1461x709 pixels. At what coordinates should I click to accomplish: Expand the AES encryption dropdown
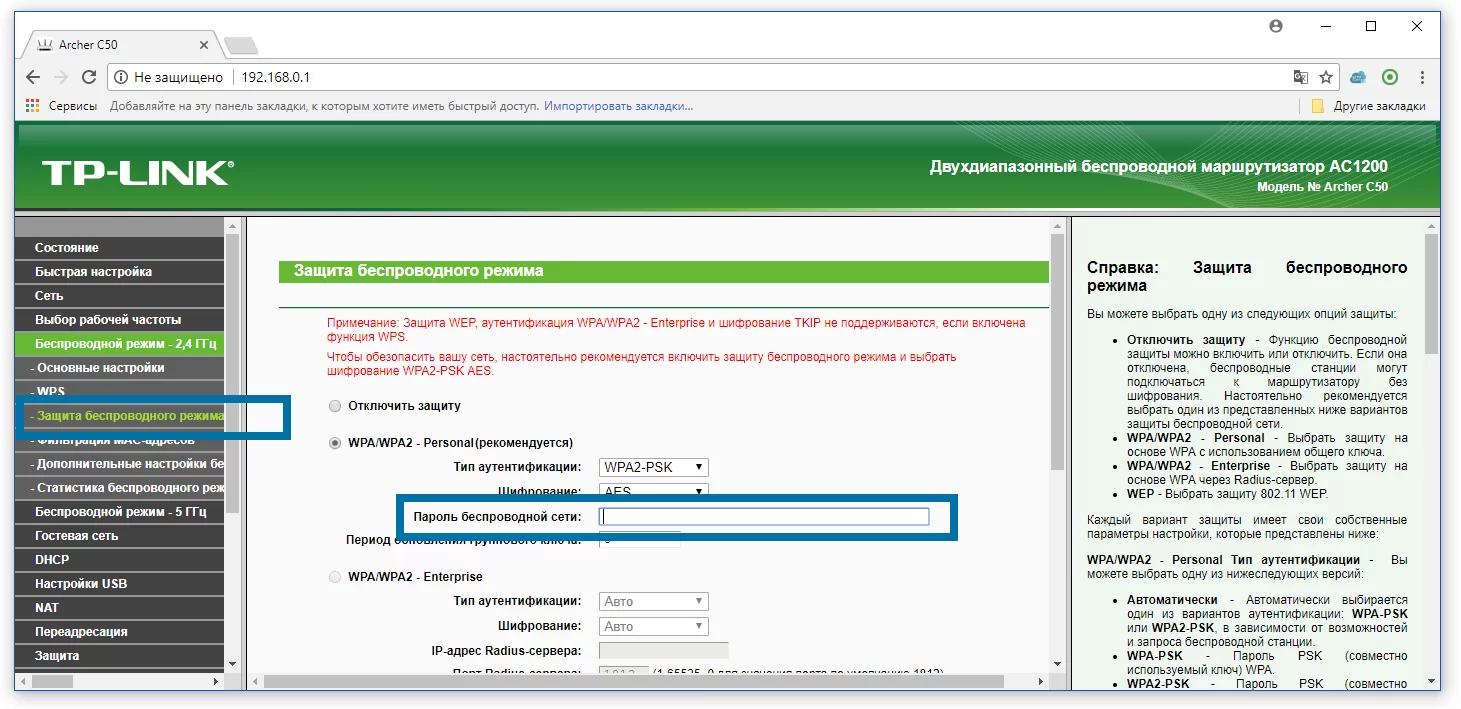click(x=654, y=490)
